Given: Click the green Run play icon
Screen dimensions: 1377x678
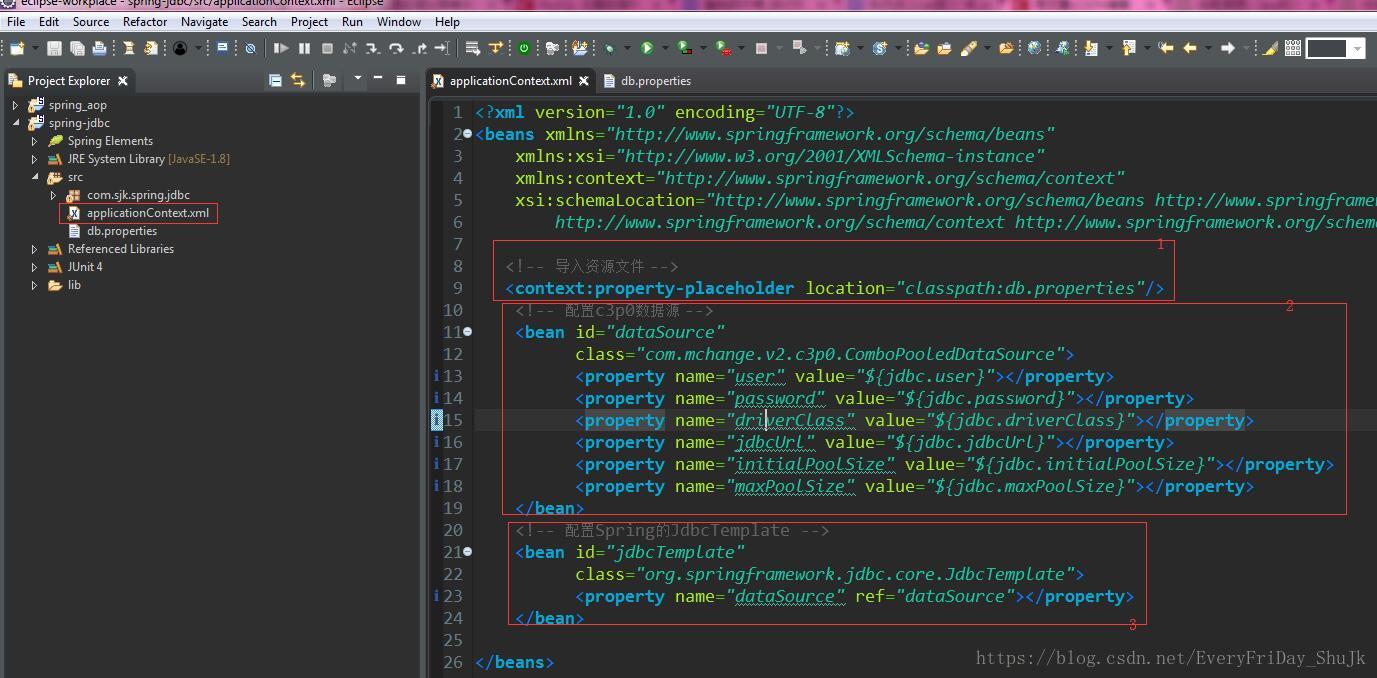Looking at the screenshot, I should coord(647,48).
